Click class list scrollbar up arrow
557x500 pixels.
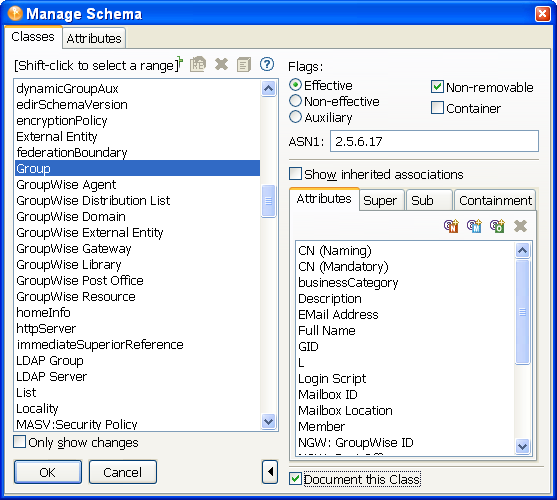pos(269,88)
